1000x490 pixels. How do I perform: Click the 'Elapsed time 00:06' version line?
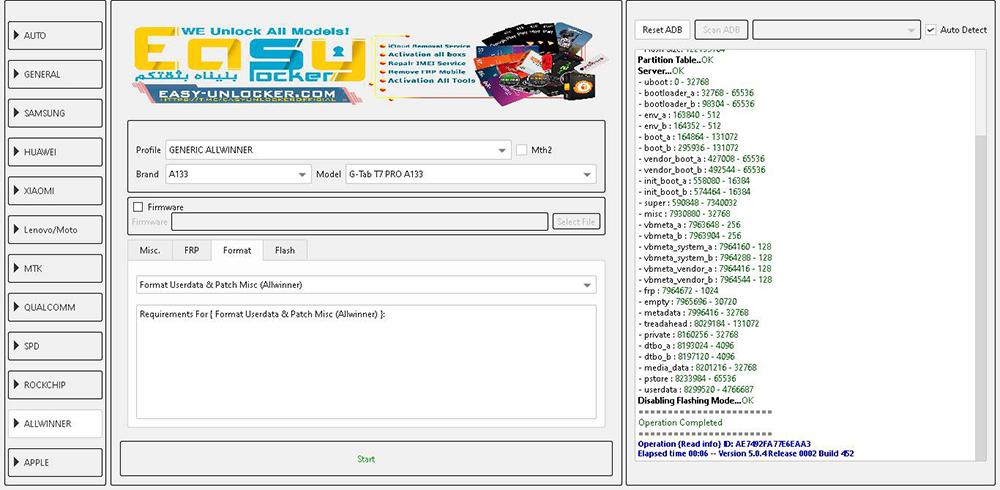pyautogui.click(x=746, y=454)
